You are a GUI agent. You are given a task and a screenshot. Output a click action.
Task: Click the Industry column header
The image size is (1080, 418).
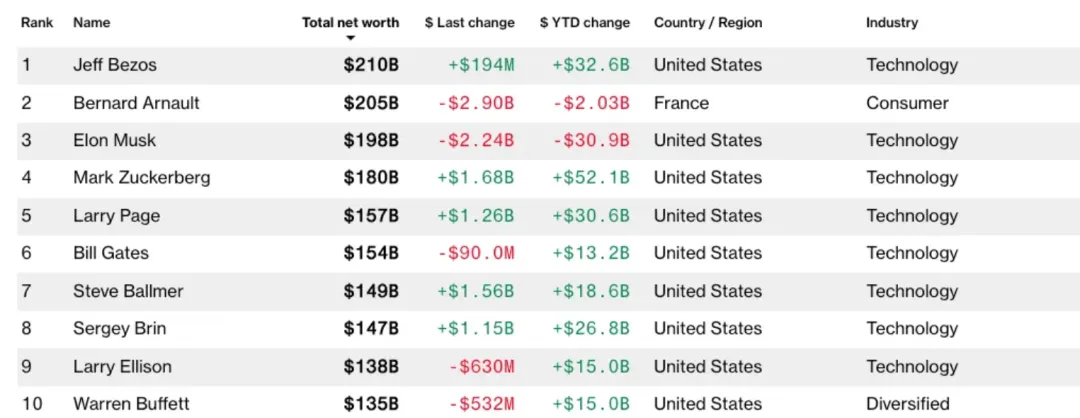[x=892, y=23]
